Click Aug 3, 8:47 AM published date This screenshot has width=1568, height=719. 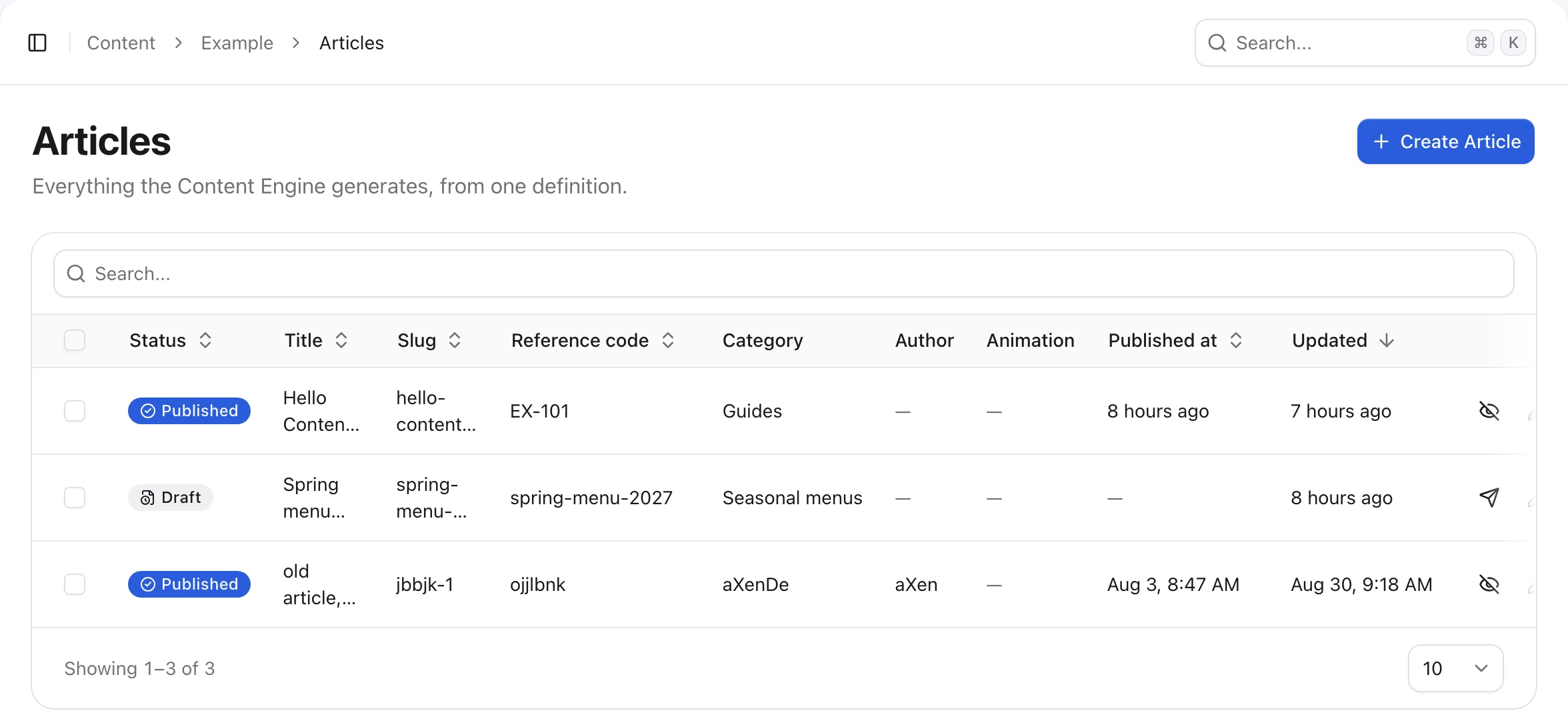[x=1173, y=584]
